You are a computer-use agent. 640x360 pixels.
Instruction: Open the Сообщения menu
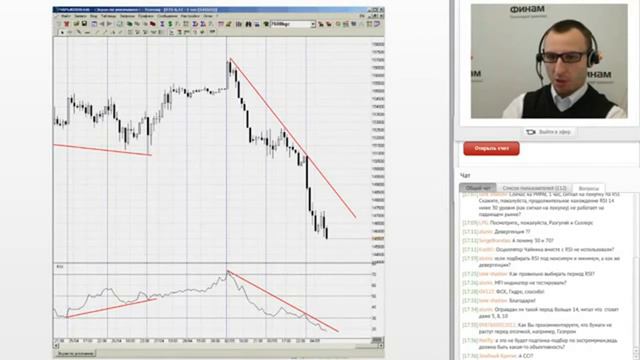(167, 16)
